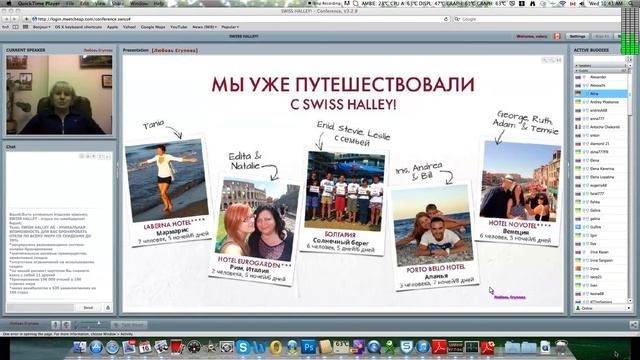Open the Wi-Fi menu bar icon
Viewport: 640px width, 360px height.
562,3
